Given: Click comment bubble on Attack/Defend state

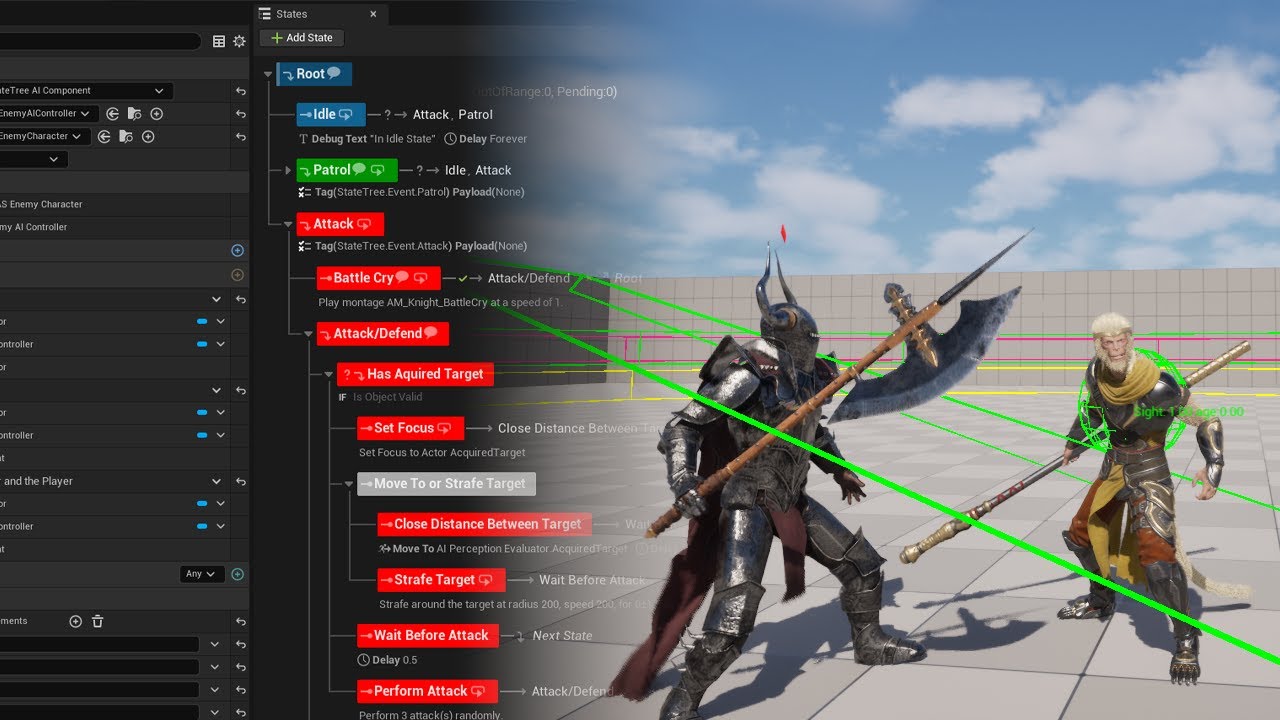Looking at the screenshot, I should coord(431,332).
